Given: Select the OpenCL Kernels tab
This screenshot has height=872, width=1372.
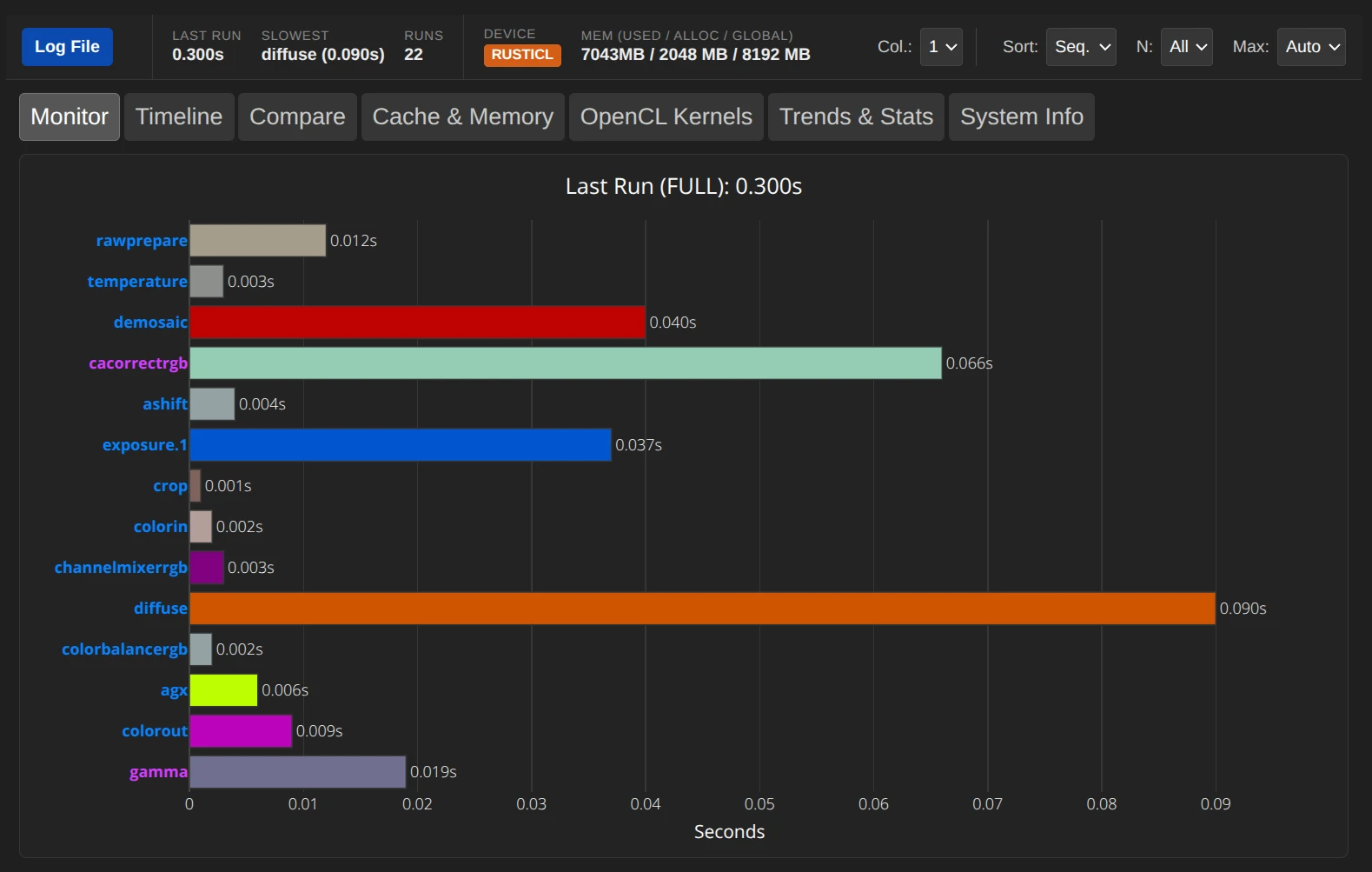Looking at the screenshot, I should (x=666, y=116).
